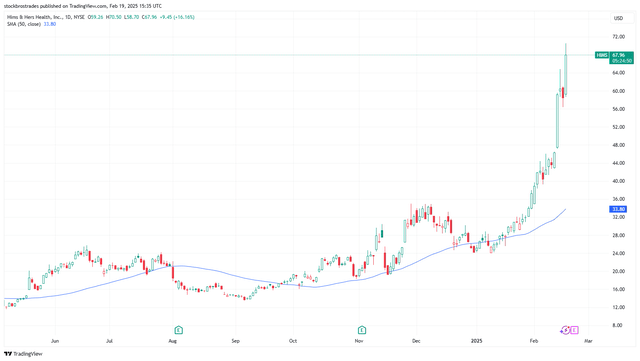This screenshot has width=640, height=361.
Task: Click the Feb label on time axis
Action: pos(533,341)
